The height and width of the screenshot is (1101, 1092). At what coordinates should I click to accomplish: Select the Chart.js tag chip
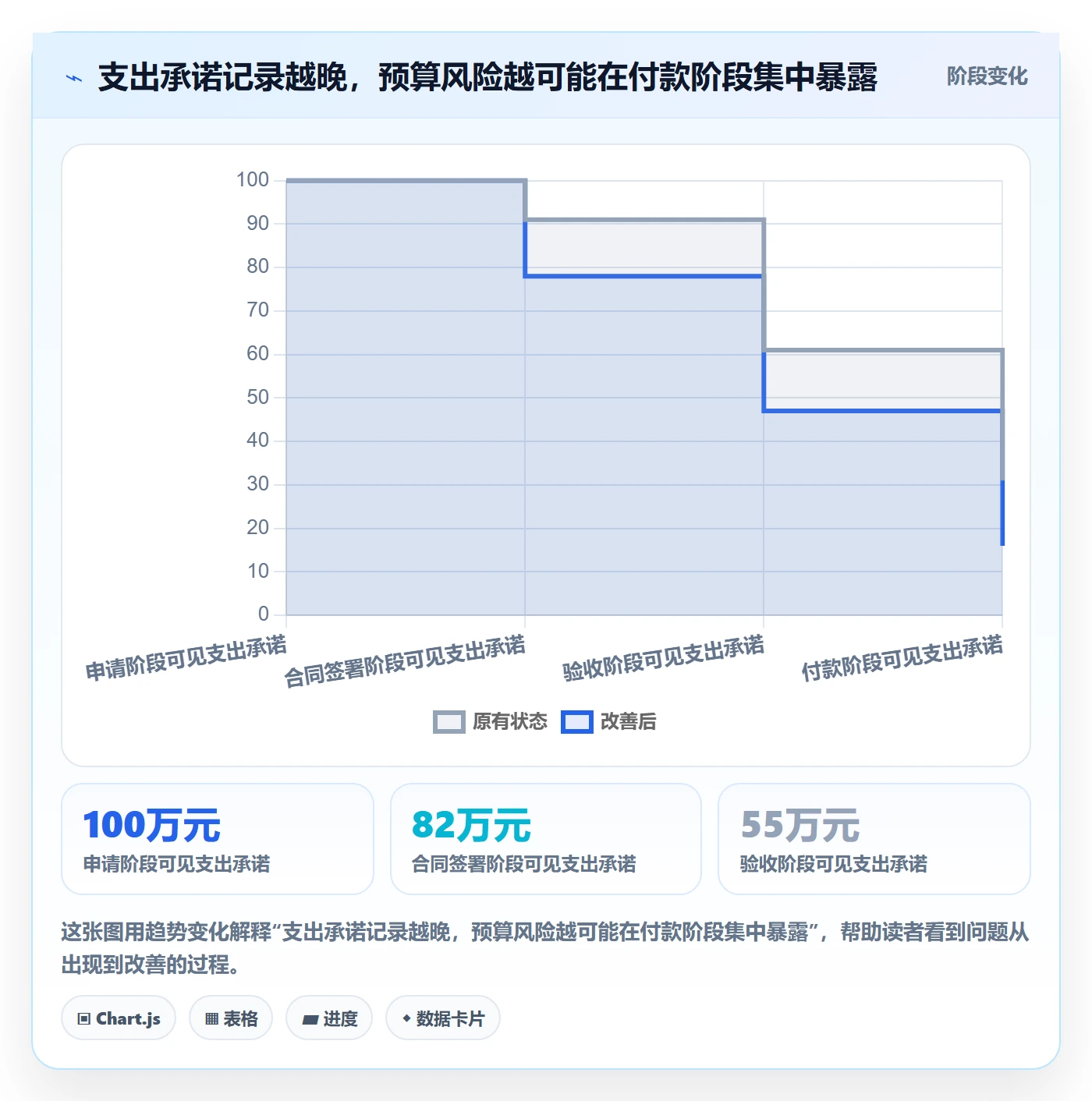pos(119,1018)
